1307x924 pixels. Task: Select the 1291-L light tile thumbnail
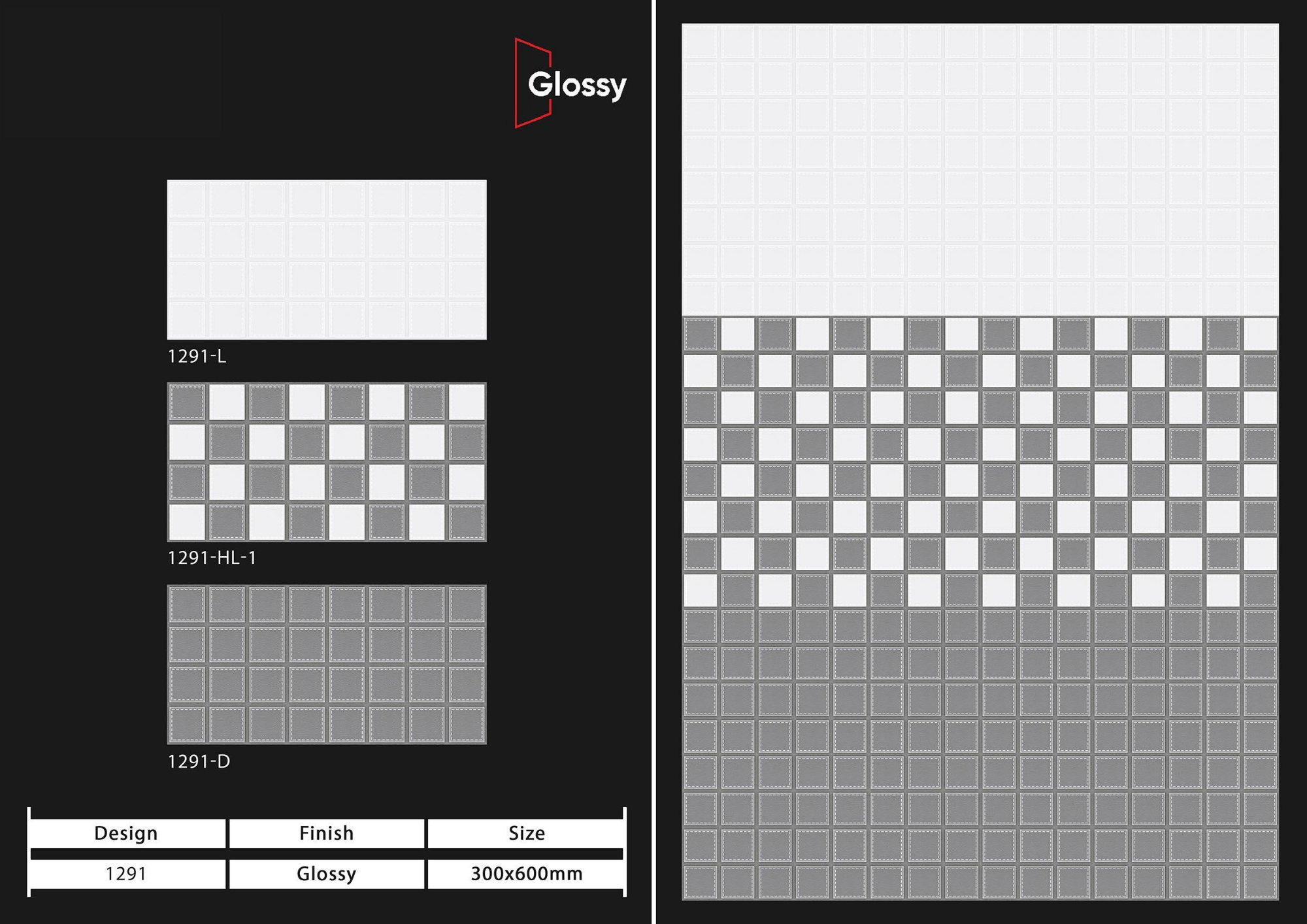click(x=327, y=259)
